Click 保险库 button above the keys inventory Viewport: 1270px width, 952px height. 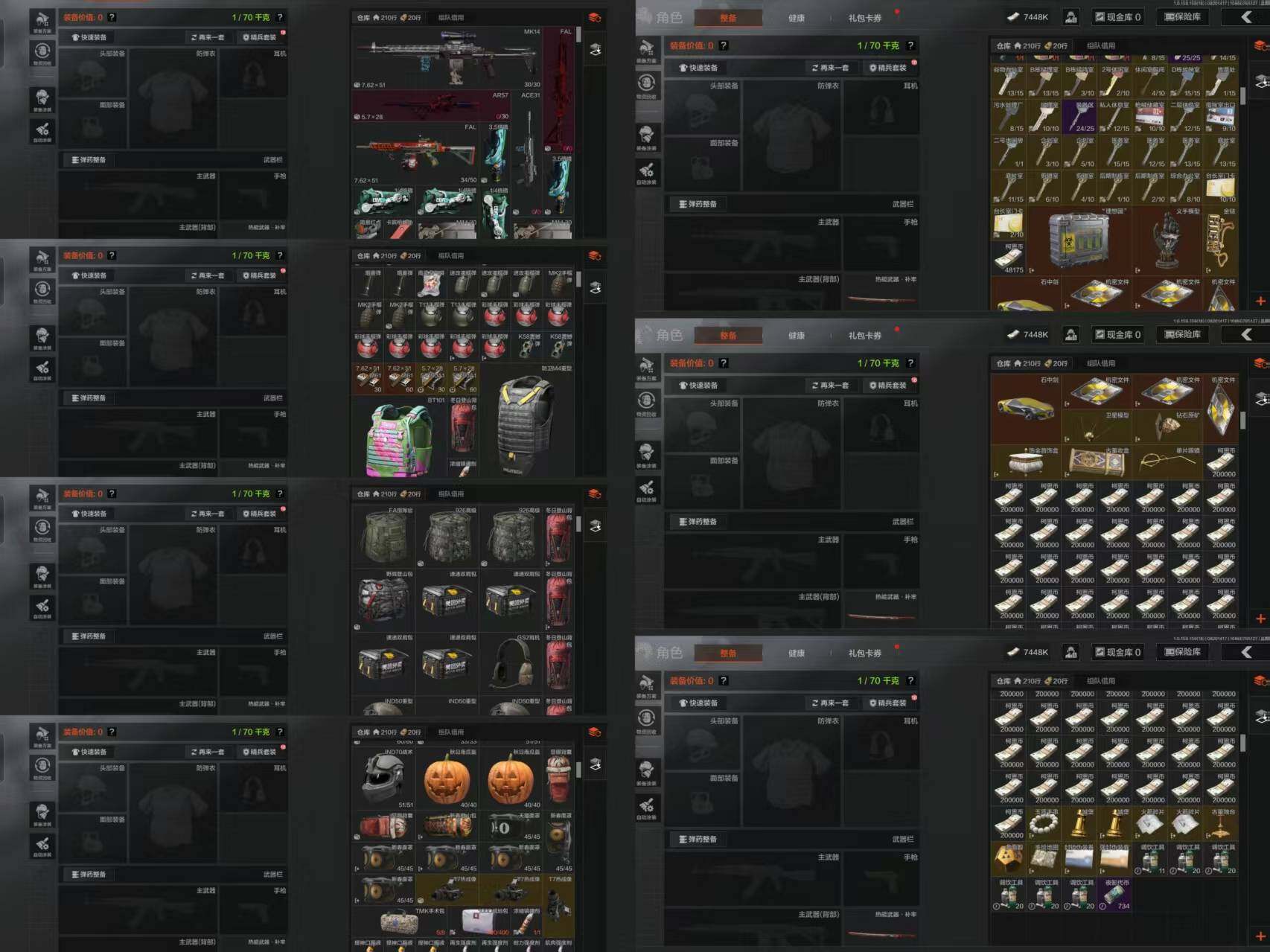coord(1182,17)
